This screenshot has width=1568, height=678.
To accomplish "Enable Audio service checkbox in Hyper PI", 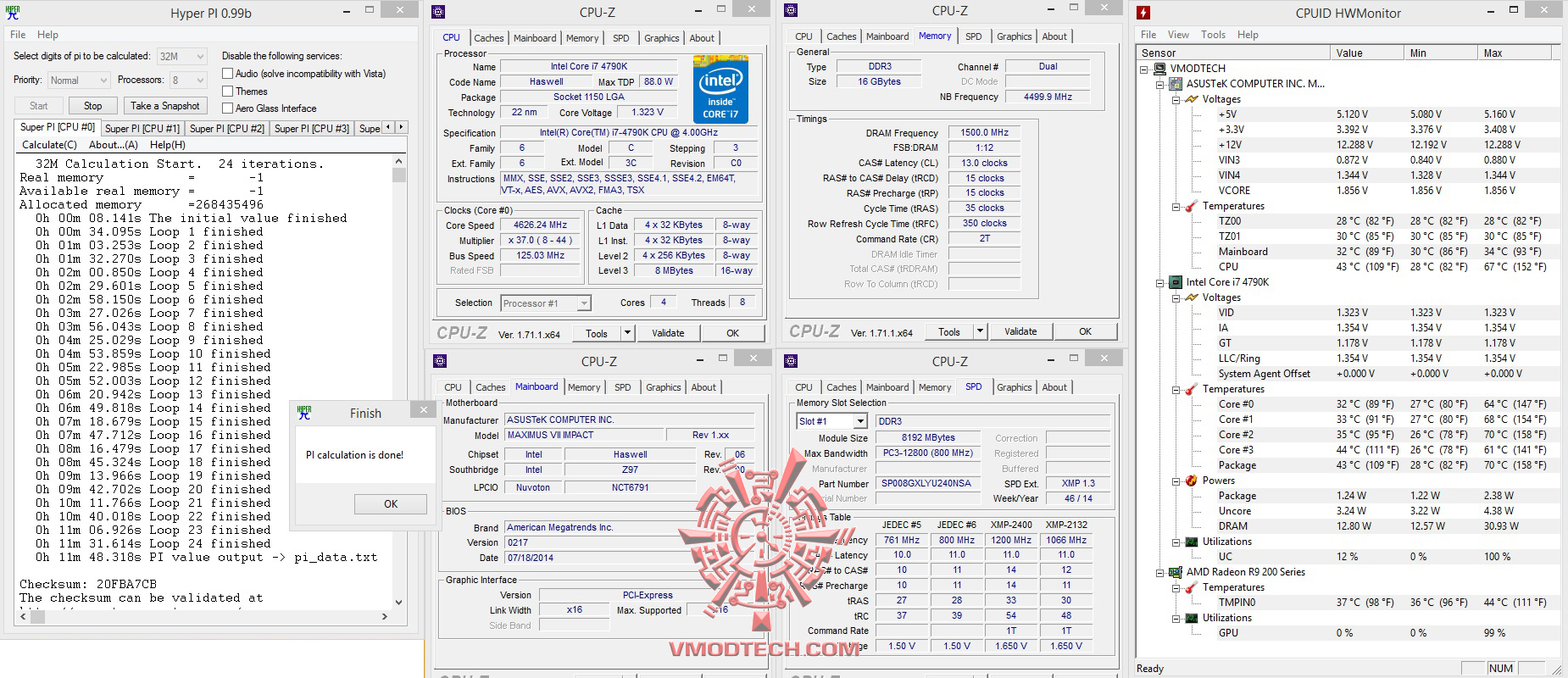I will pyautogui.click(x=227, y=74).
